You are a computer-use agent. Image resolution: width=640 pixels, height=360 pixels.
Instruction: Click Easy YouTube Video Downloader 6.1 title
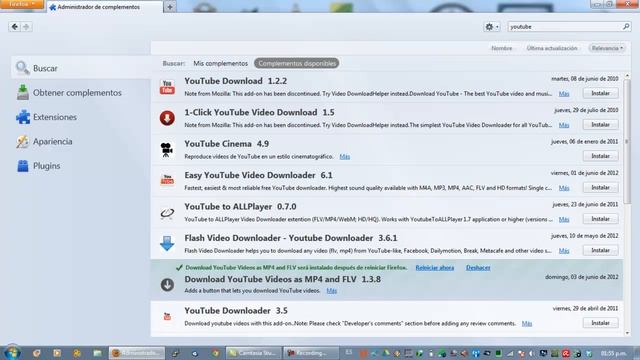pos(258,176)
